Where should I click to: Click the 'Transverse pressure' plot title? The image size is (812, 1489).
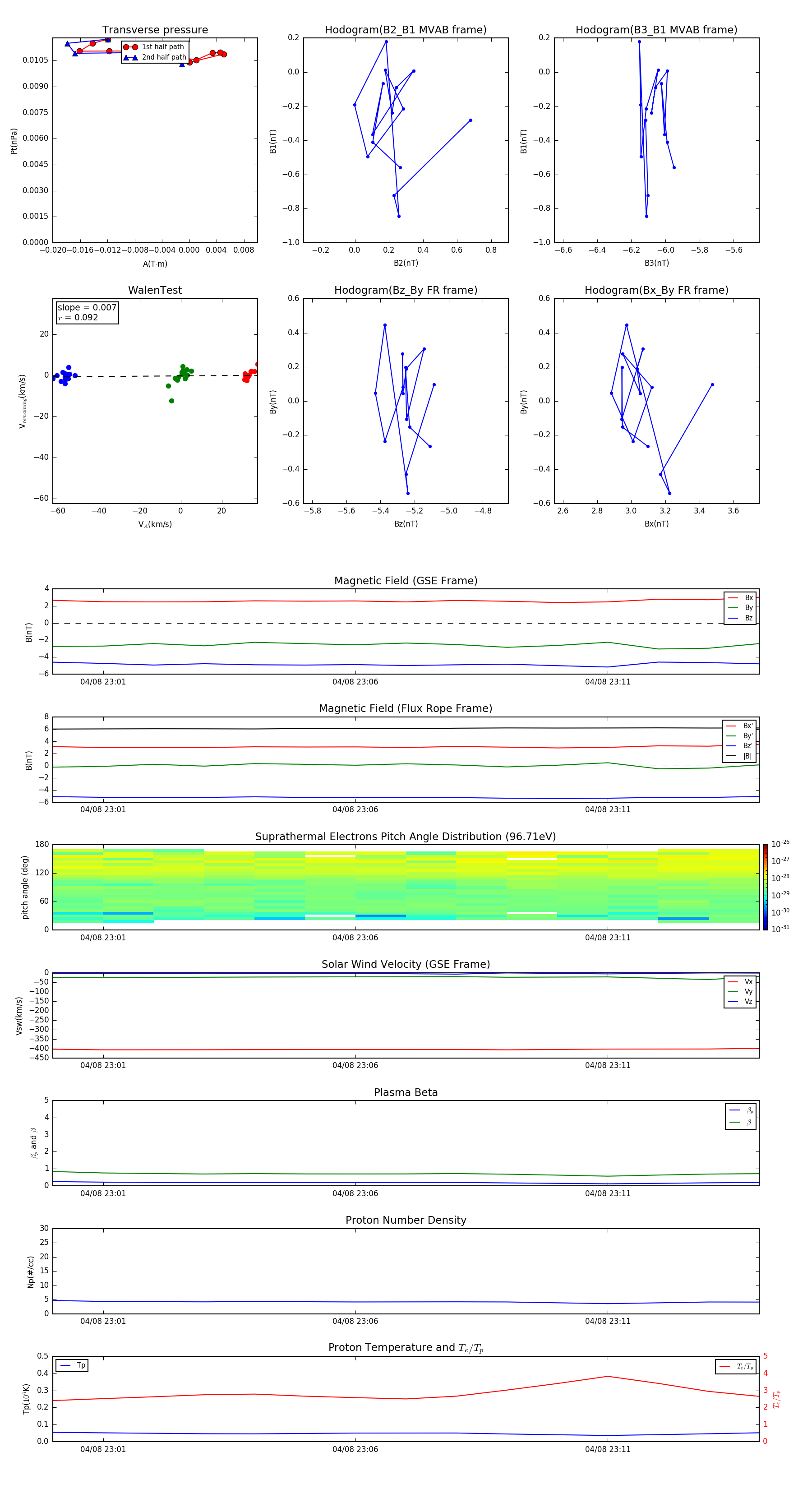coord(155,29)
